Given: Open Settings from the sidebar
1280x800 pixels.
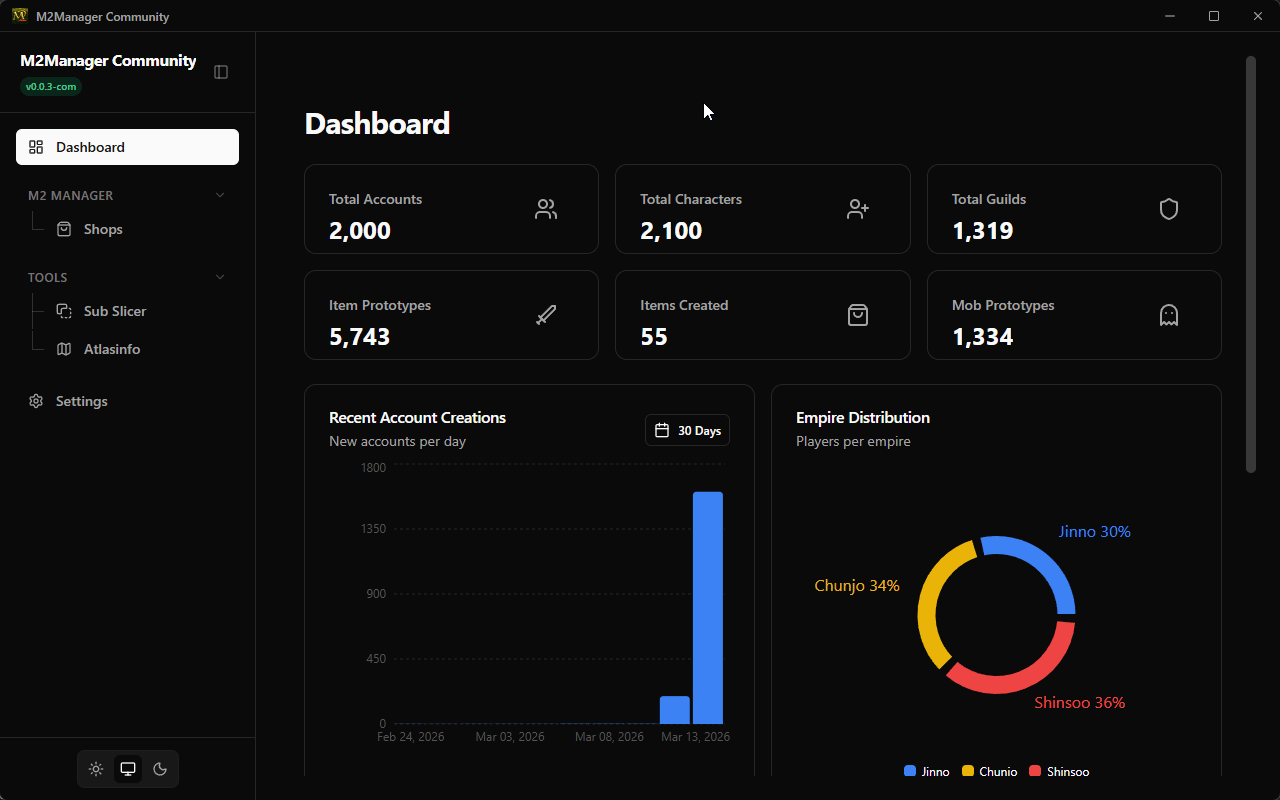Looking at the screenshot, I should [81, 401].
